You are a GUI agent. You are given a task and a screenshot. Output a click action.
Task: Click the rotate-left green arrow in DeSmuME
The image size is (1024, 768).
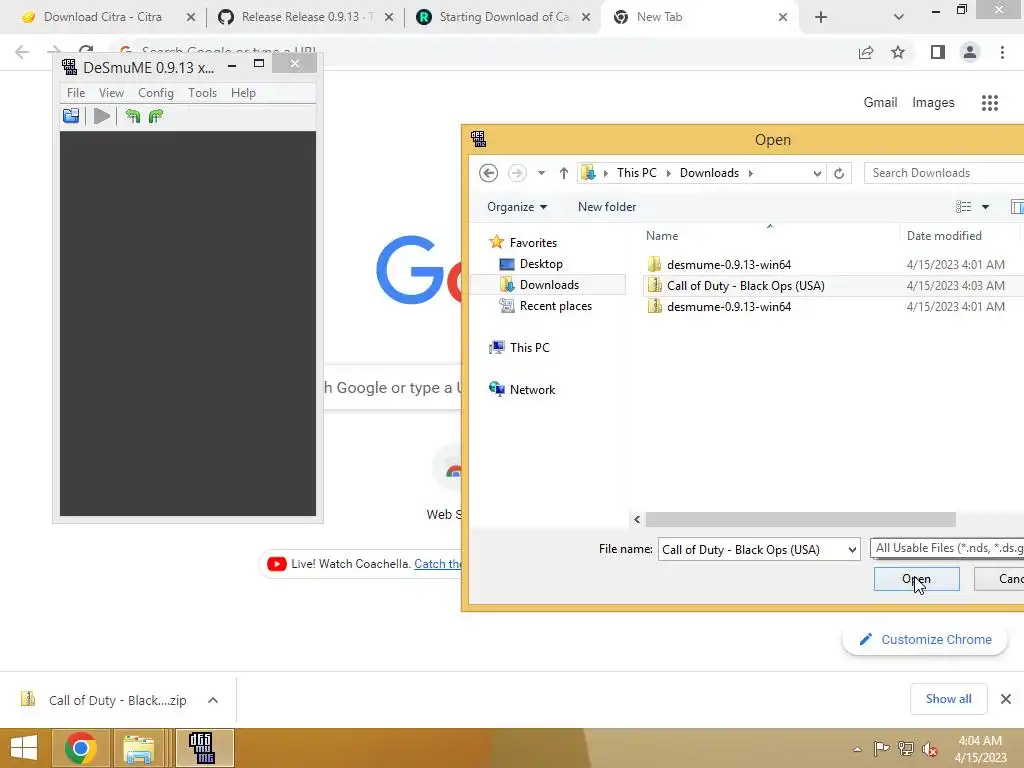tap(133, 116)
